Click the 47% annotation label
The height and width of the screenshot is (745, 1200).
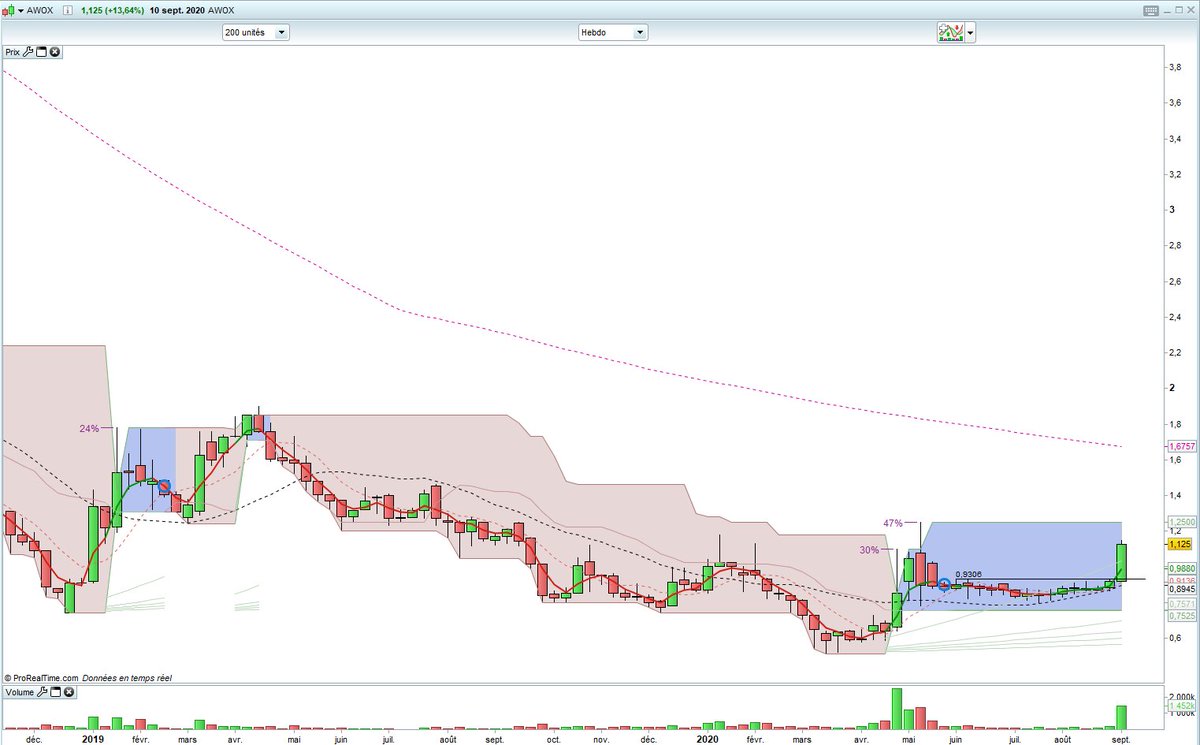[x=893, y=523]
